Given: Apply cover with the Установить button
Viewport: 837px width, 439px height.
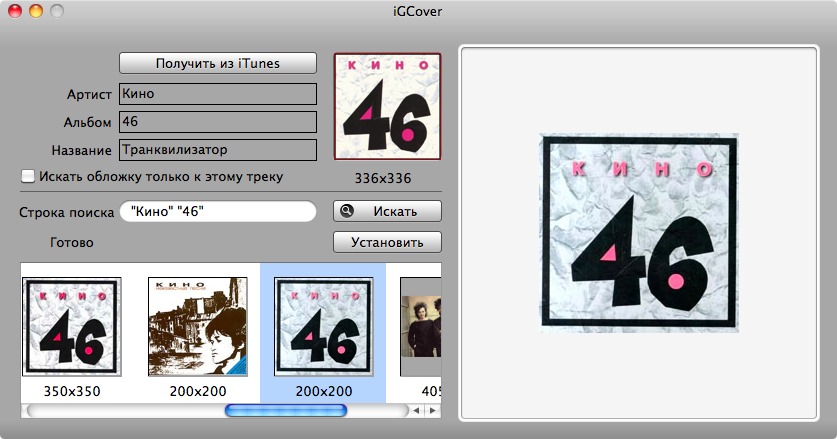Looking at the screenshot, I should click(388, 242).
